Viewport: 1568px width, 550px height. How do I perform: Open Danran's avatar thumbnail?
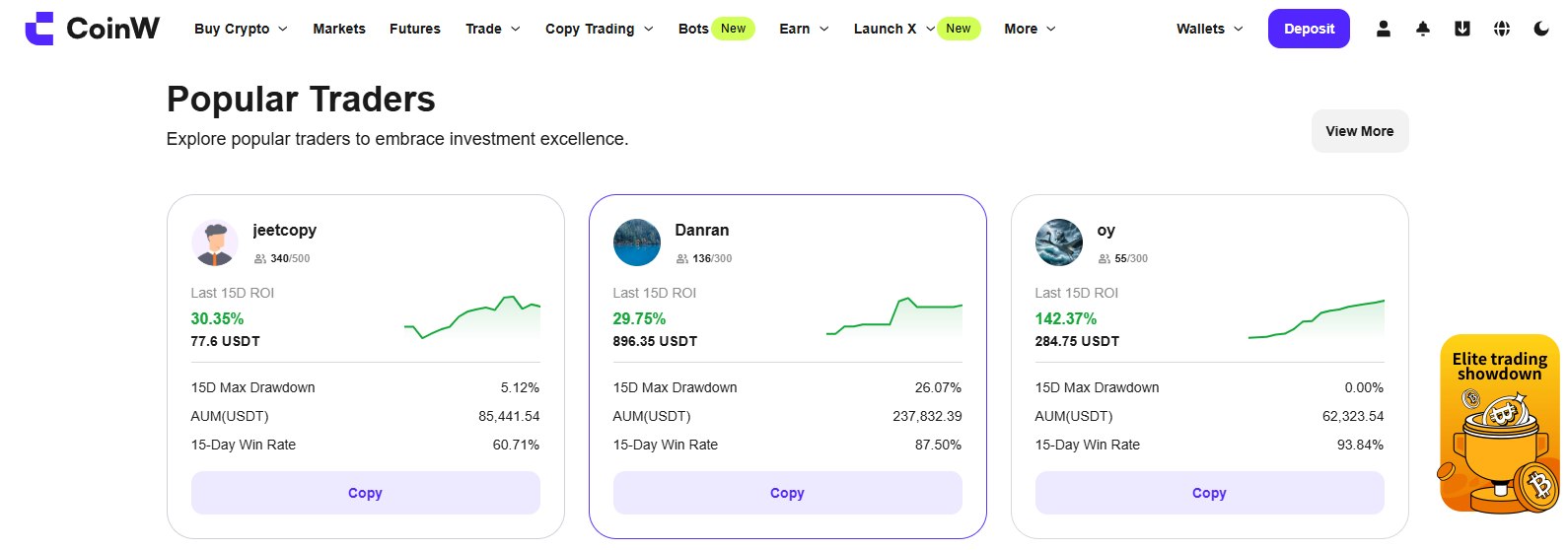click(x=637, y=242)
